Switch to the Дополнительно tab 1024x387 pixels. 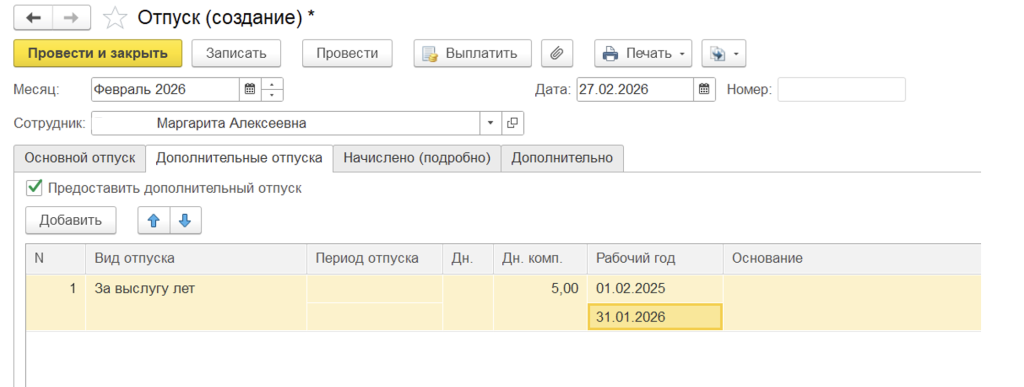click(562, 158)
